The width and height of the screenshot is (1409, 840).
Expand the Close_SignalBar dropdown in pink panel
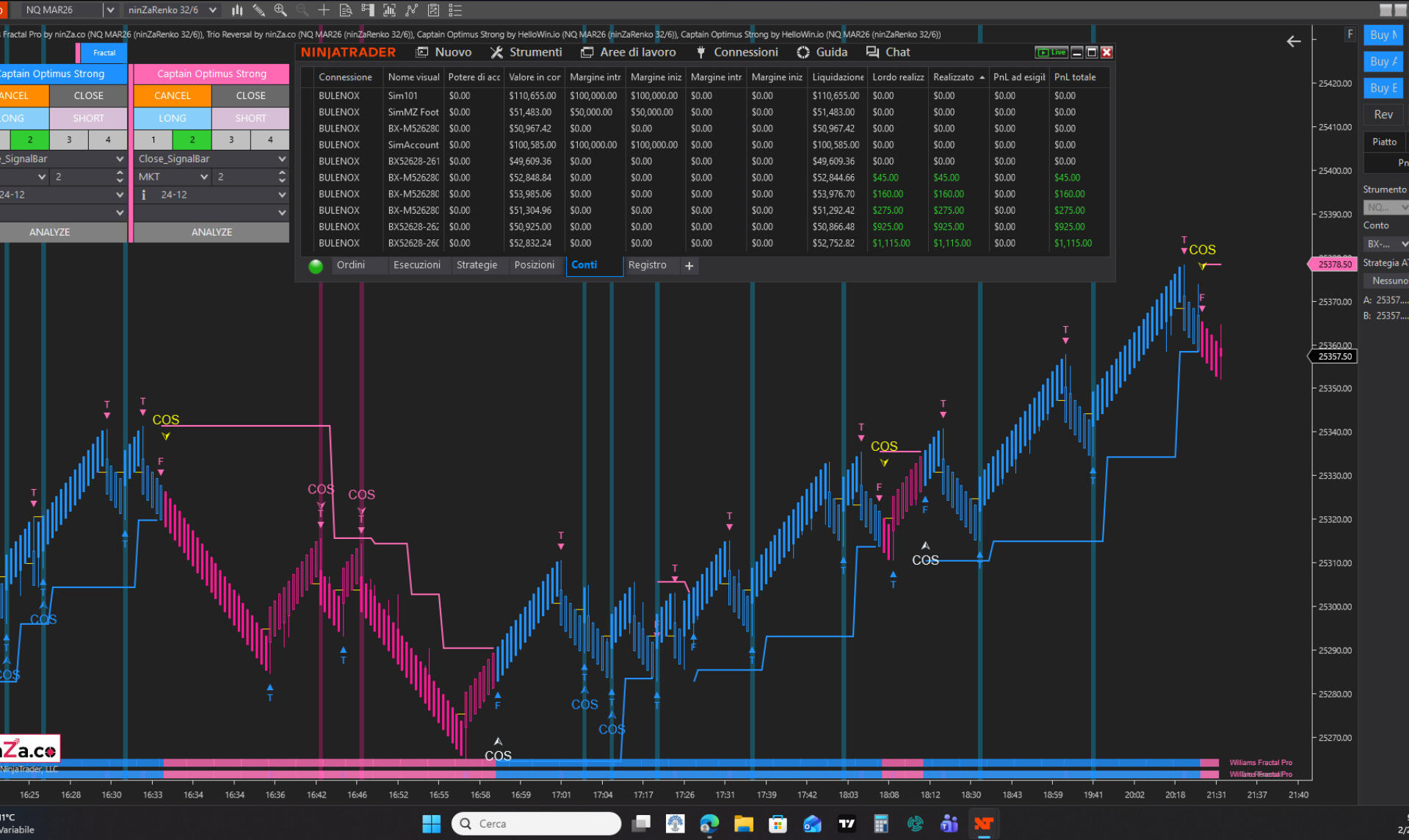pos(281,159)
